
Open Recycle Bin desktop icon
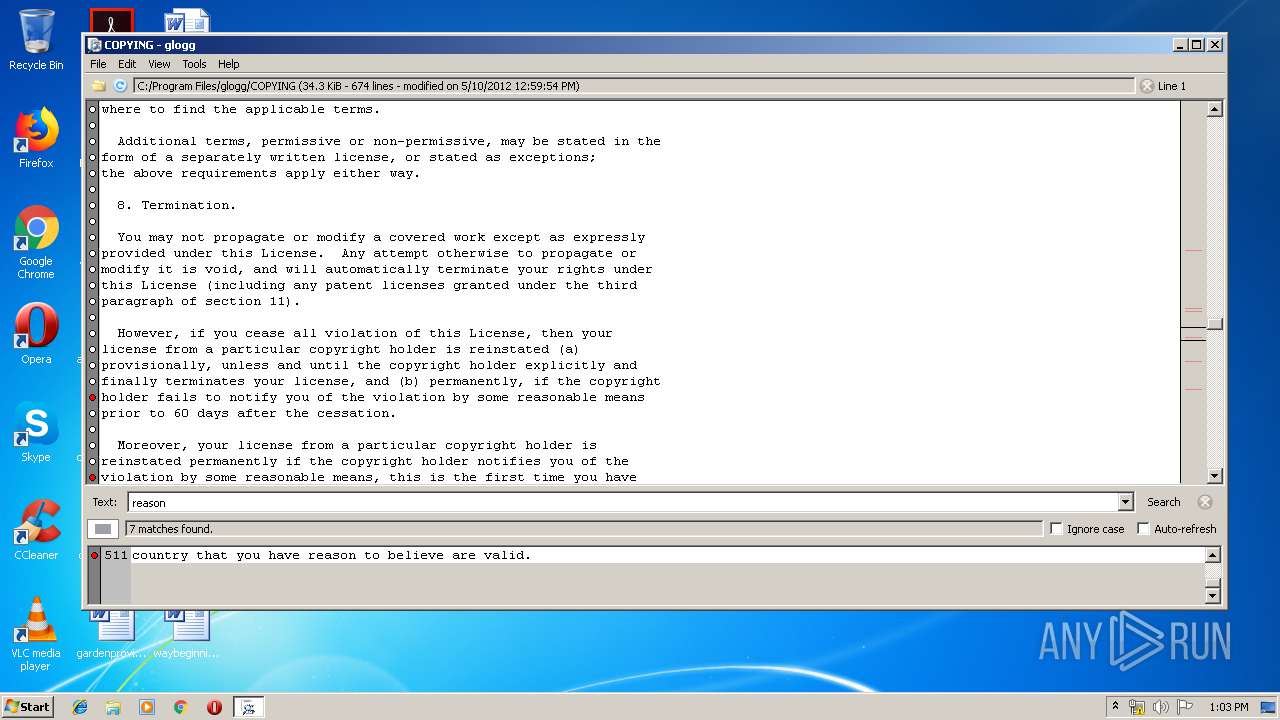36,40
